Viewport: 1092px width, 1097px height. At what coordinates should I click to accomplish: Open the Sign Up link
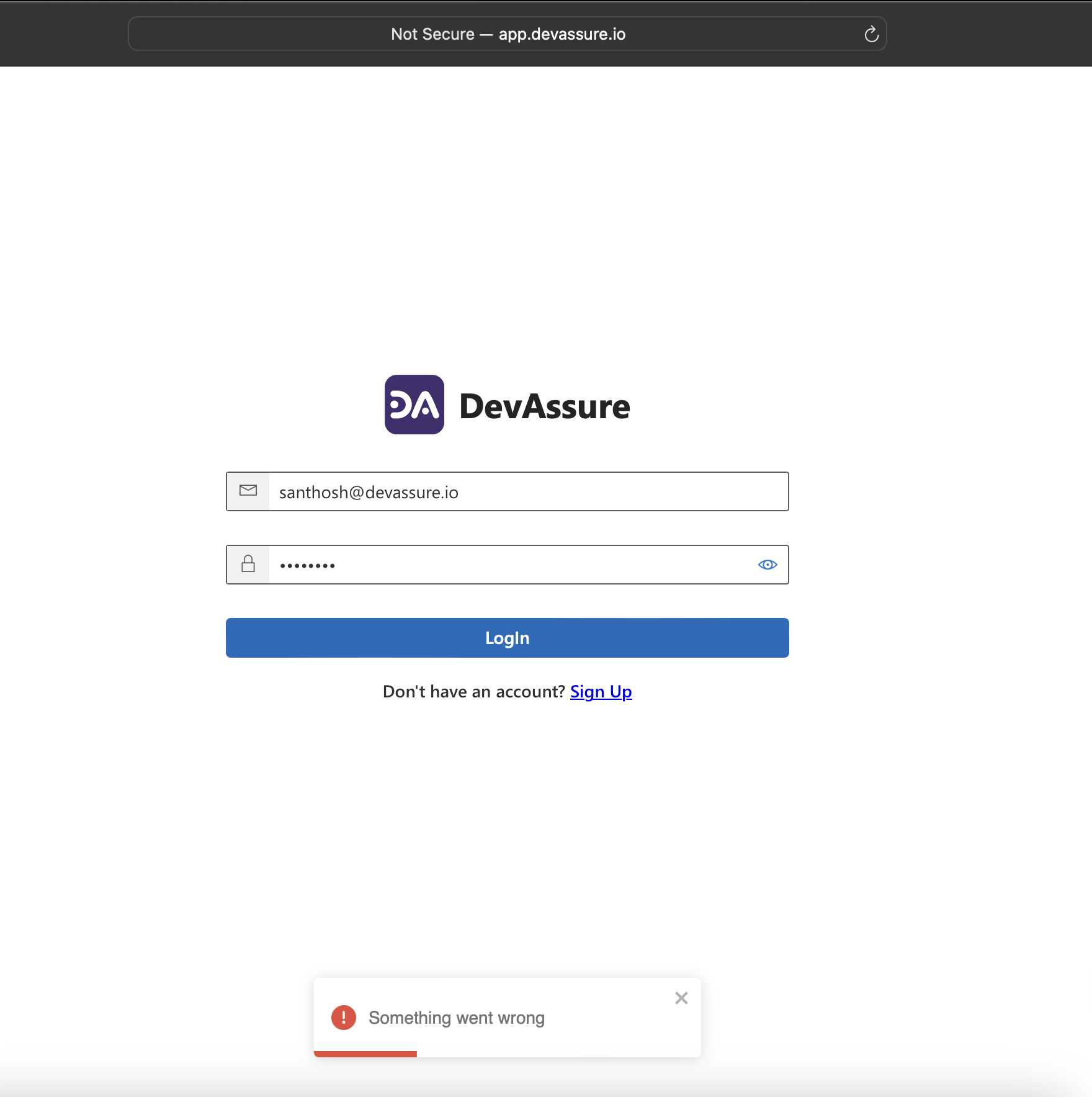click(601, 691)
